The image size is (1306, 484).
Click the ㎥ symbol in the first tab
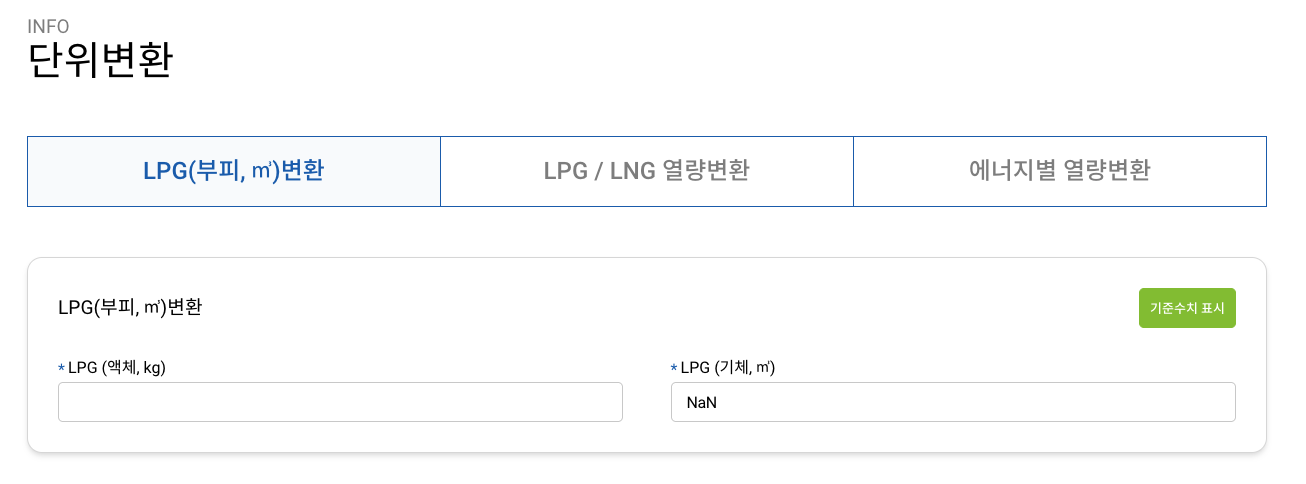click(261, 171)
